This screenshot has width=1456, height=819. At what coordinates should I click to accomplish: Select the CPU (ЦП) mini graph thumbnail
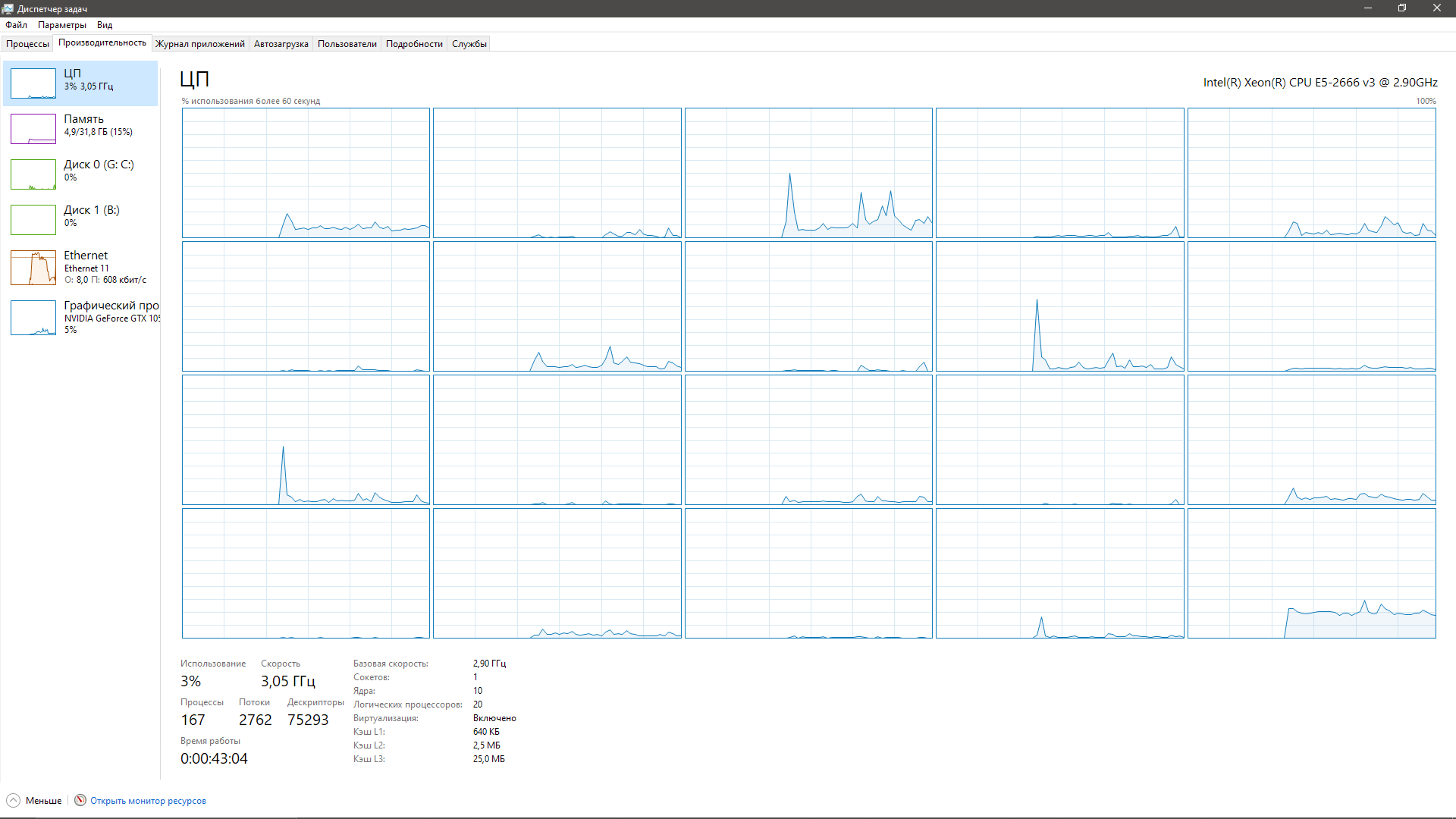pos(33,83)
